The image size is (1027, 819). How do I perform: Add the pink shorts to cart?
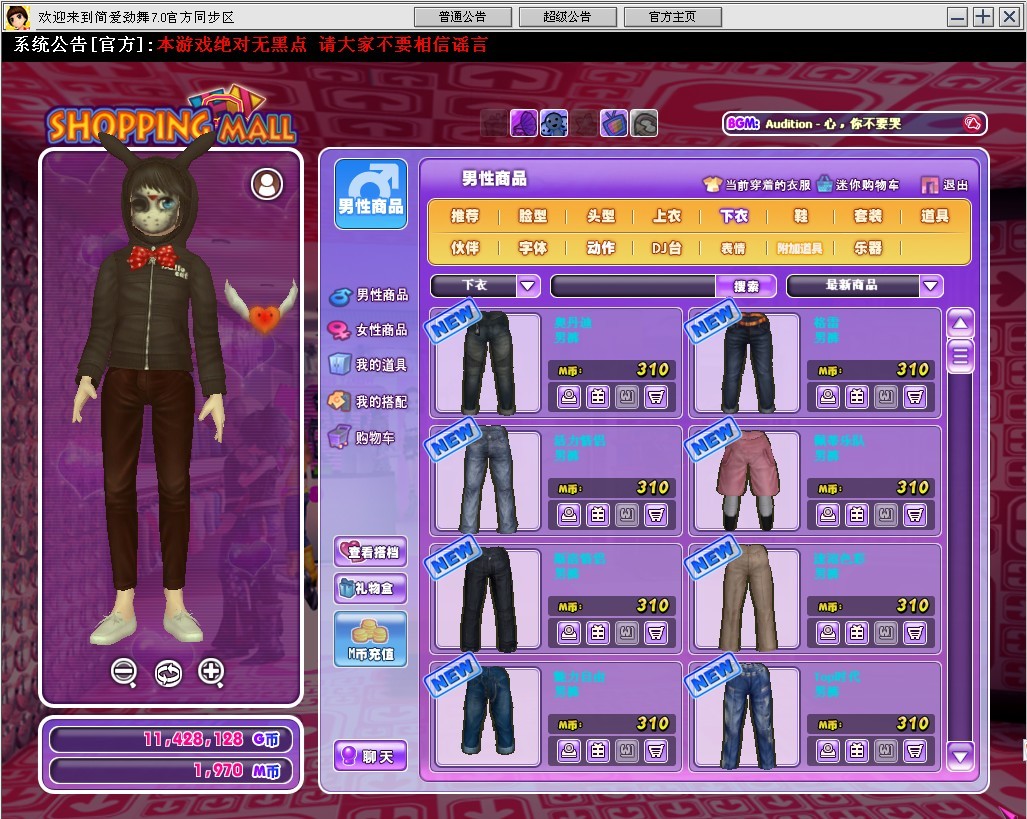(x=914, y=514)
